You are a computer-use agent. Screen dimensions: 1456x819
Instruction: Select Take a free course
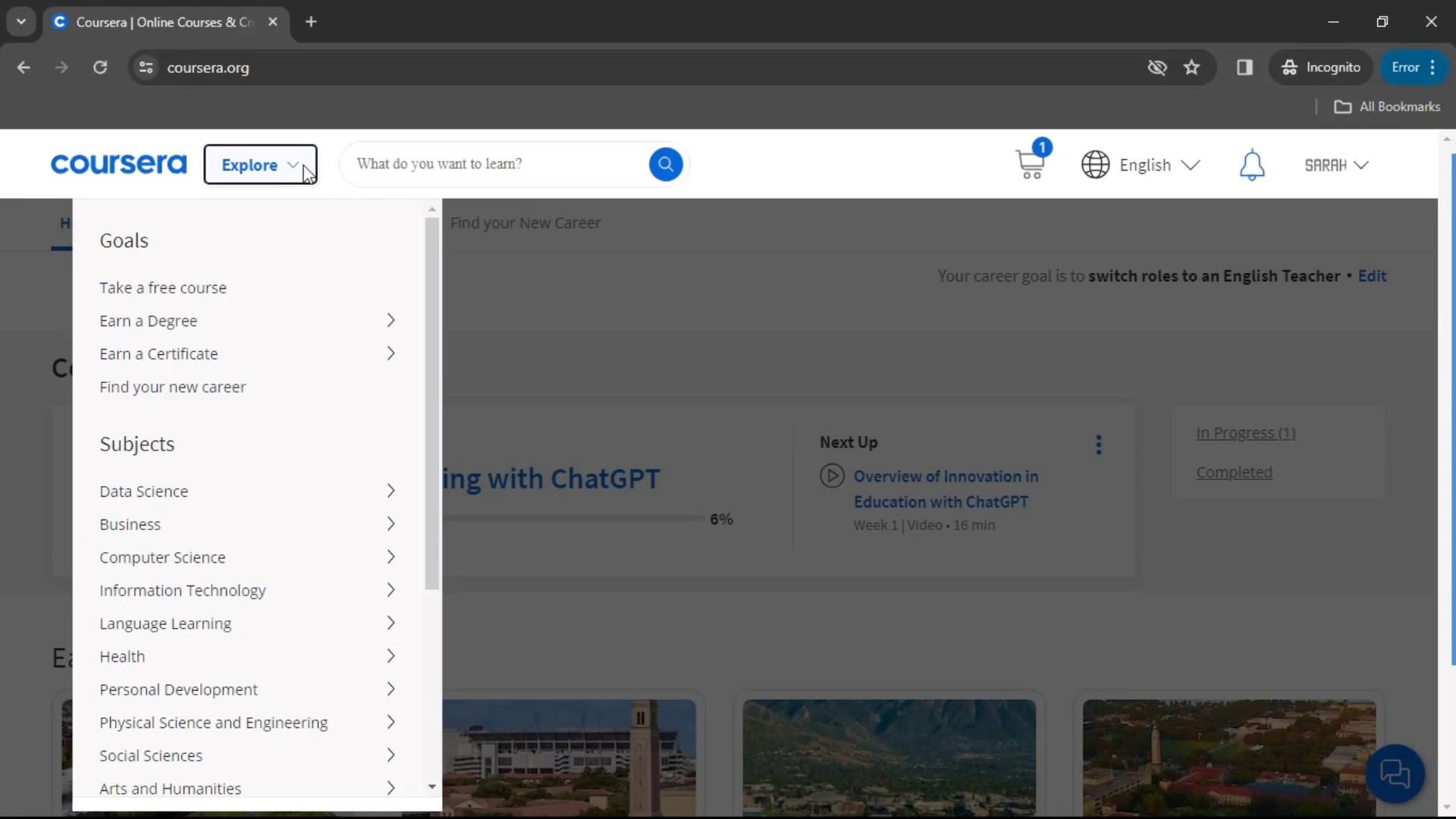point(163,288)
